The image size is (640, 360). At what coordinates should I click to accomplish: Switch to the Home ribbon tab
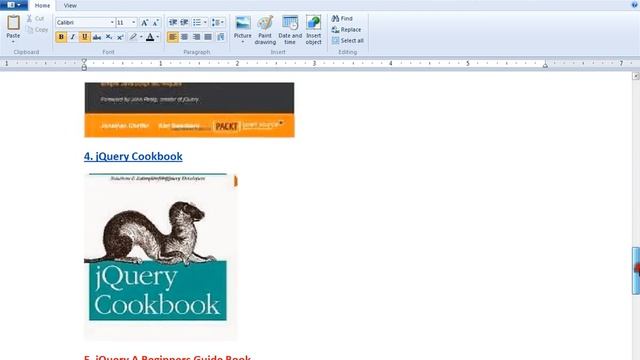(42, 5)
